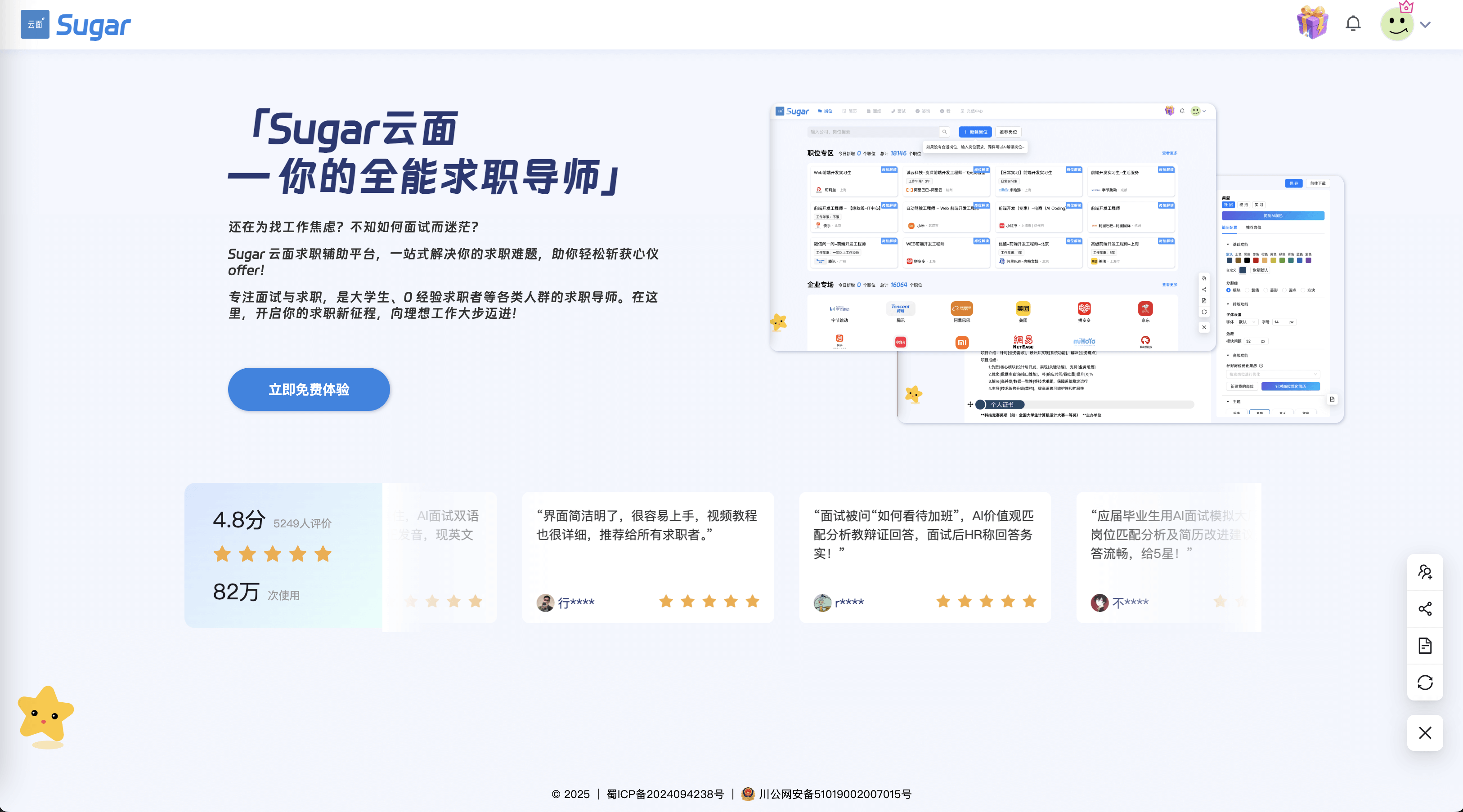Open the 蜀ICP备2024094238号 link

click(664, 794)
